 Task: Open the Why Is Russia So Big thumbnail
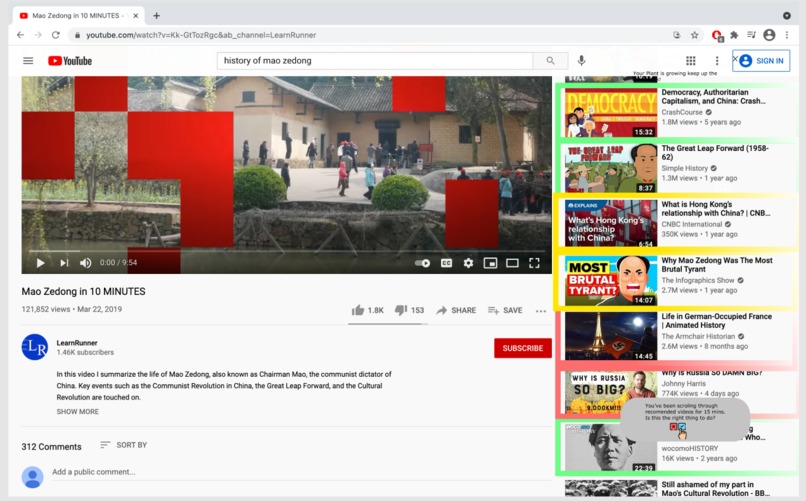(611, 392)
